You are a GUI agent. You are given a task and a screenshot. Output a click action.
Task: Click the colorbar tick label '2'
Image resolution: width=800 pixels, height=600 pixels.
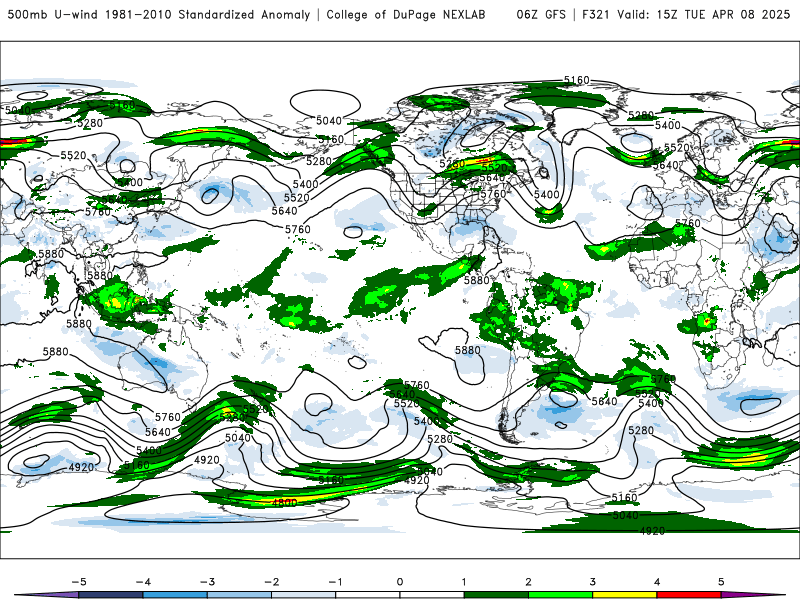pyautogui.click(x=528, y=582)
